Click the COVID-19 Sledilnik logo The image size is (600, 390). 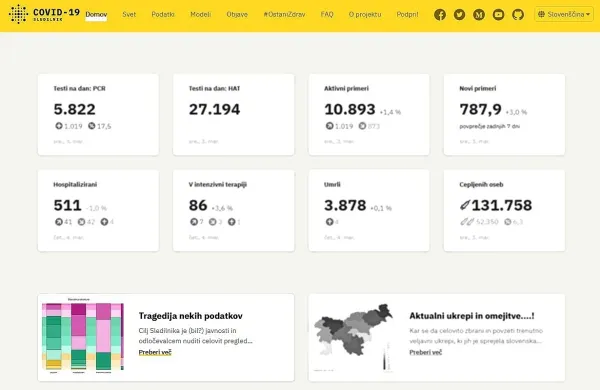coord(44,14)
